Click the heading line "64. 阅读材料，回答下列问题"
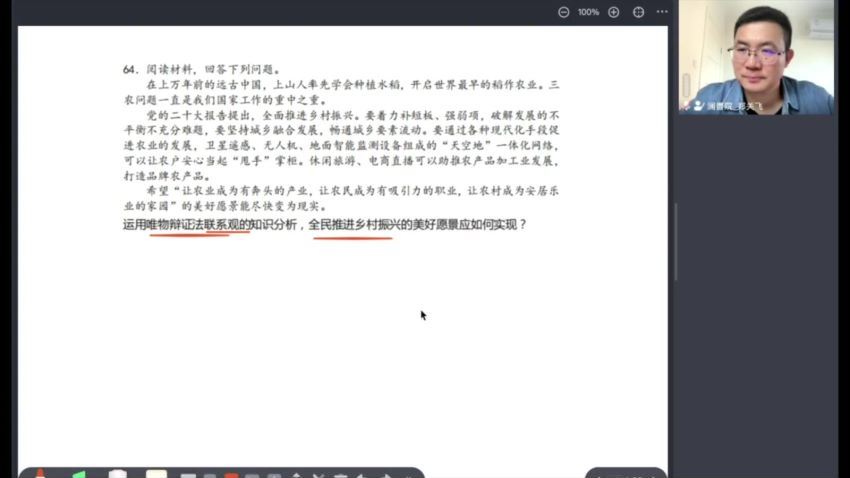This screenshot has width=850, height=478. click(202, 69)
